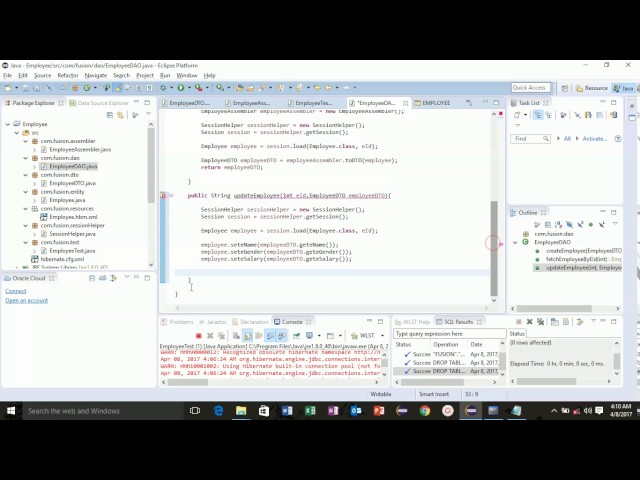The width and height of the screenshot is (640, 480).
Task: Expand the EmployeeDAO.java tree node
Action: point(35,167)
